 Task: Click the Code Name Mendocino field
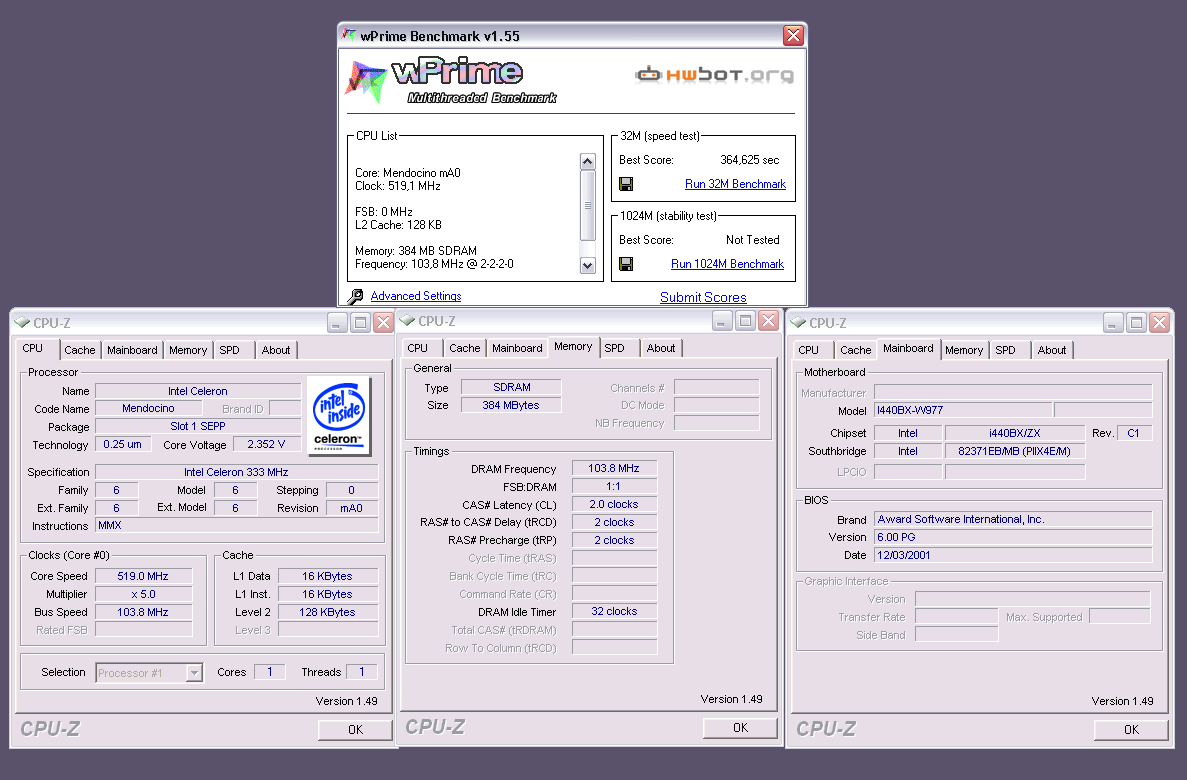point(148,408)
